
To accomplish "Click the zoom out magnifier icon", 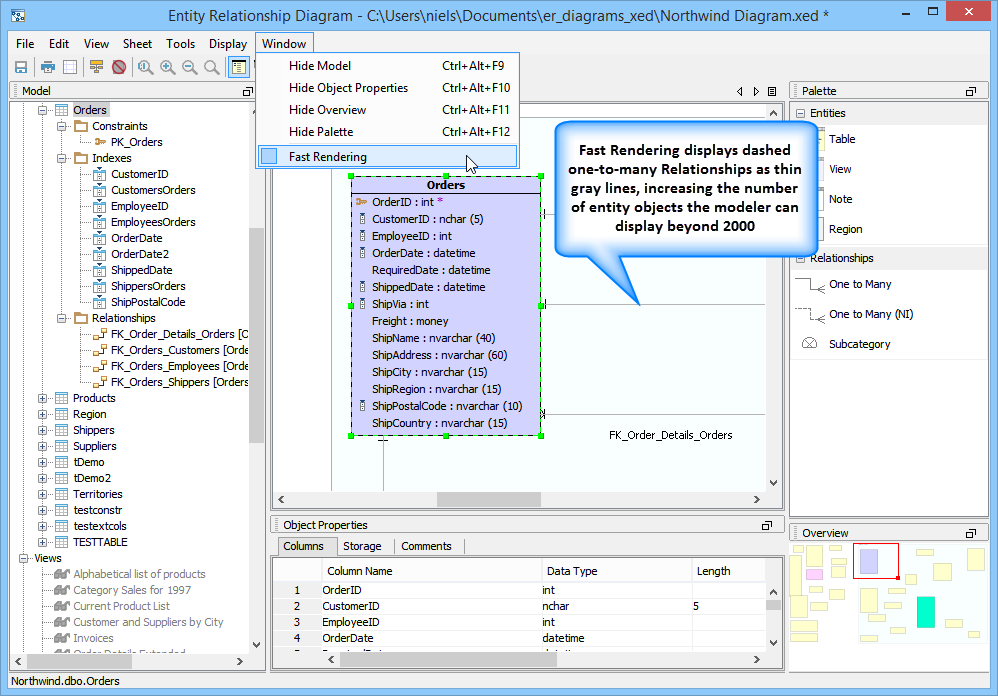I will pos(190,67).
